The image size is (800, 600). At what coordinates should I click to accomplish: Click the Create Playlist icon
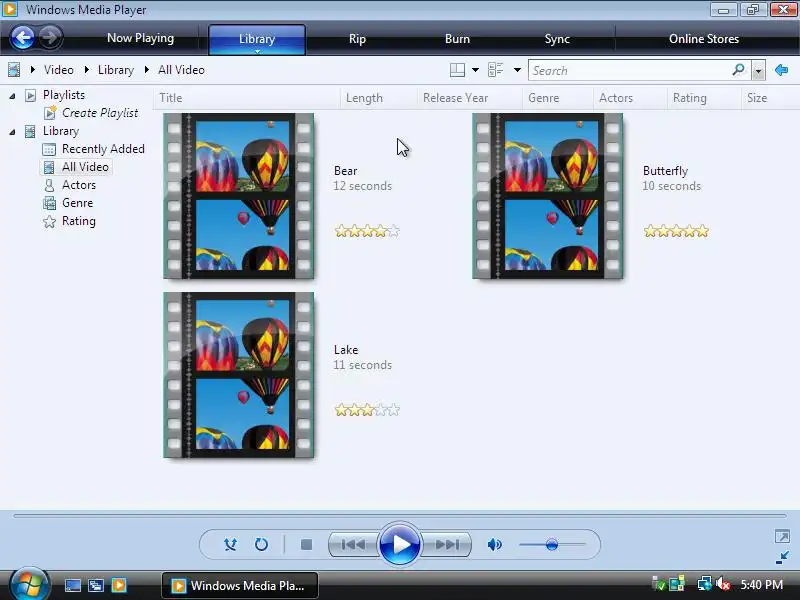50,113
